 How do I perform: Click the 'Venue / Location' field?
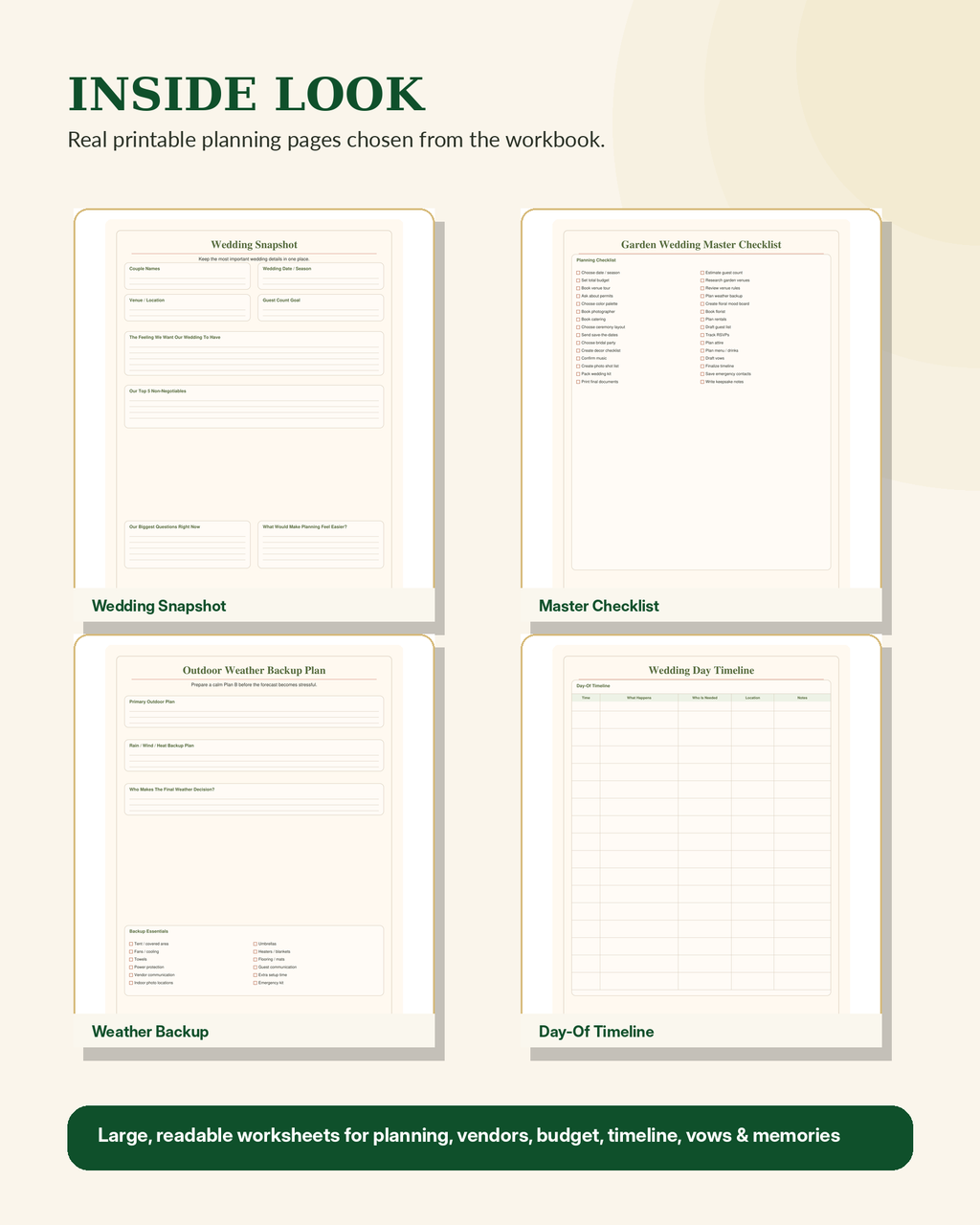click(188, 308)
